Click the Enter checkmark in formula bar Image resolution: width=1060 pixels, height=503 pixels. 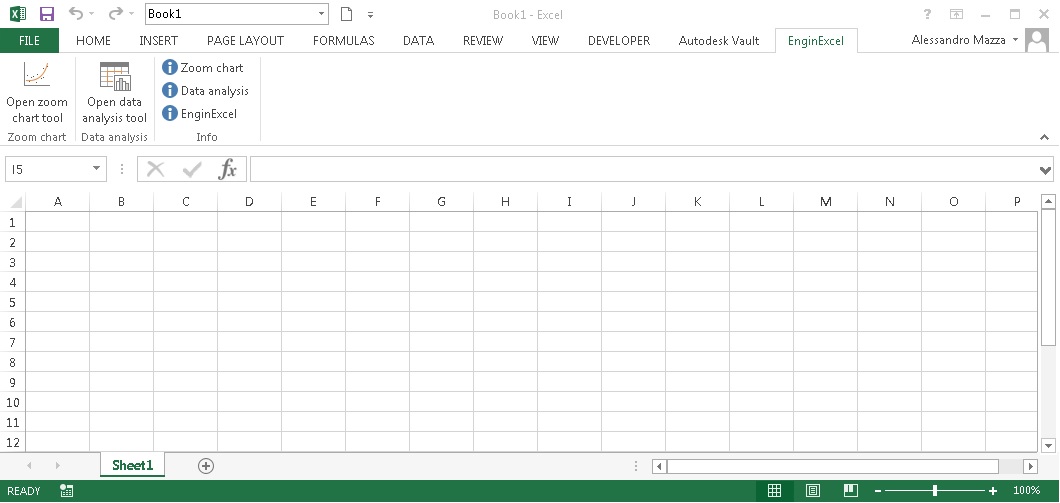click(192, 169)
